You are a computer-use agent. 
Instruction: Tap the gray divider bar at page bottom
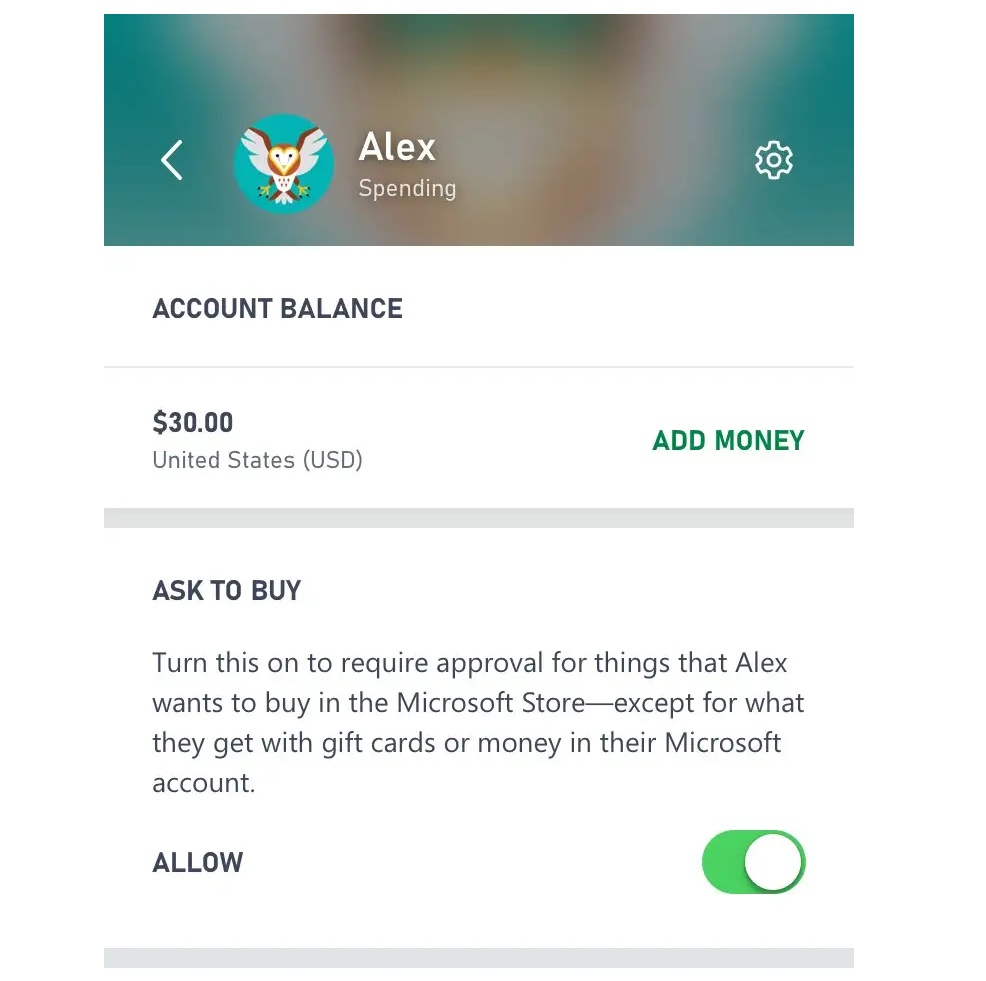479,958
